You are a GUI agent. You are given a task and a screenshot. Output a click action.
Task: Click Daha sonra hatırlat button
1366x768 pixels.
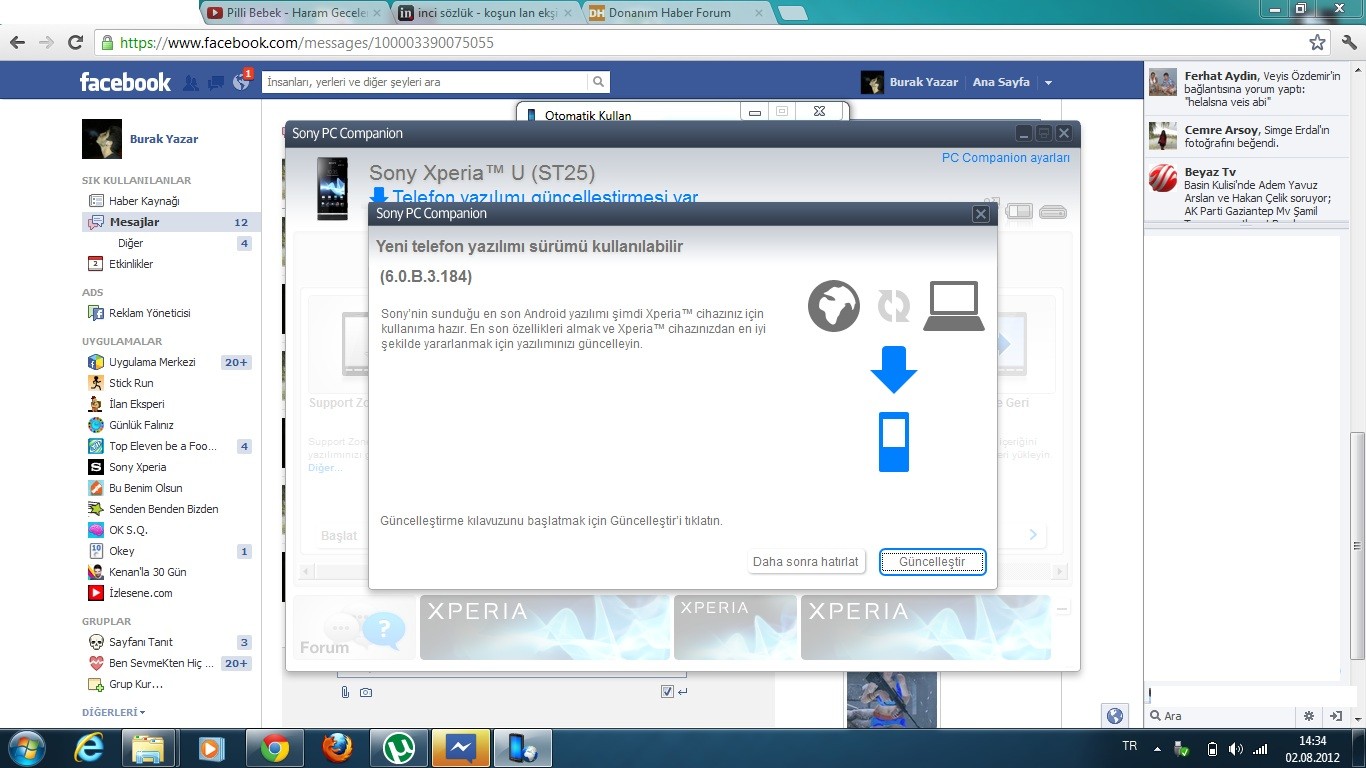point(805,562)
